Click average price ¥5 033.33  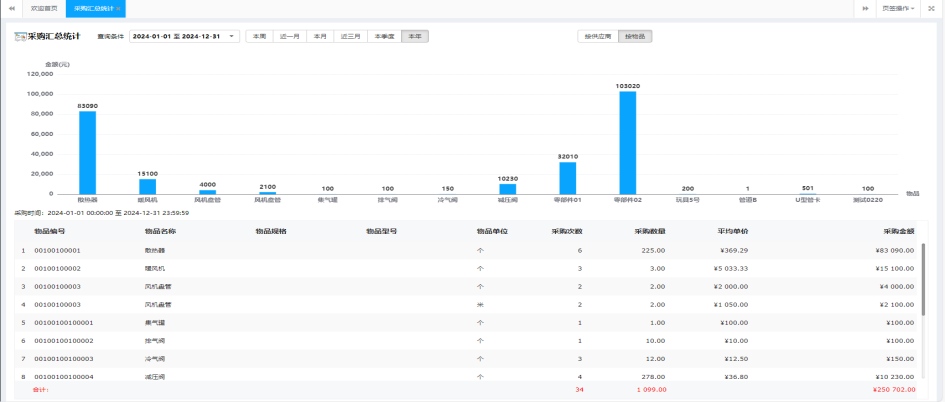pyautogui.click(x=730, y=268)
